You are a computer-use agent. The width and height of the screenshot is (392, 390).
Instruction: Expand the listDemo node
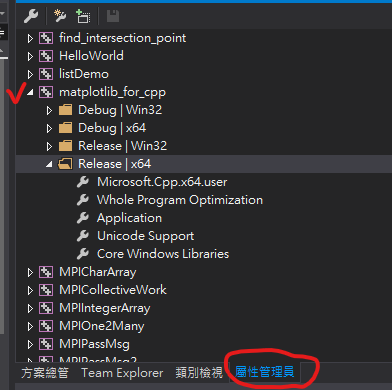coord(30,75)
